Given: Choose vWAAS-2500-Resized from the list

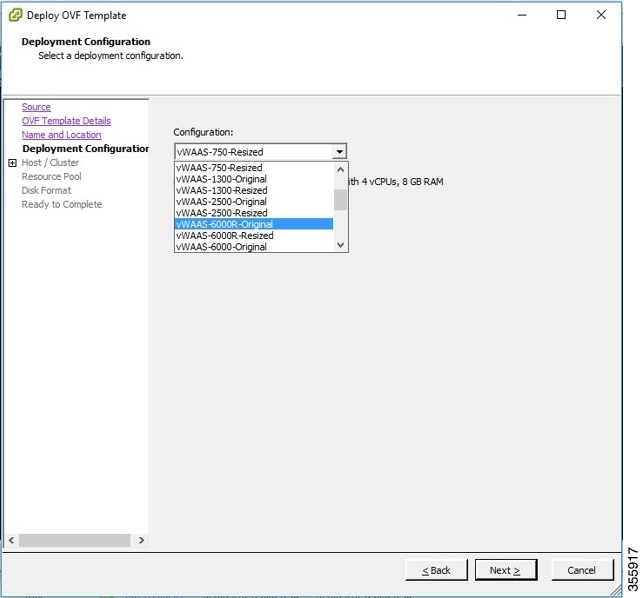Looking at the screenshot, I should click(254, 213).
